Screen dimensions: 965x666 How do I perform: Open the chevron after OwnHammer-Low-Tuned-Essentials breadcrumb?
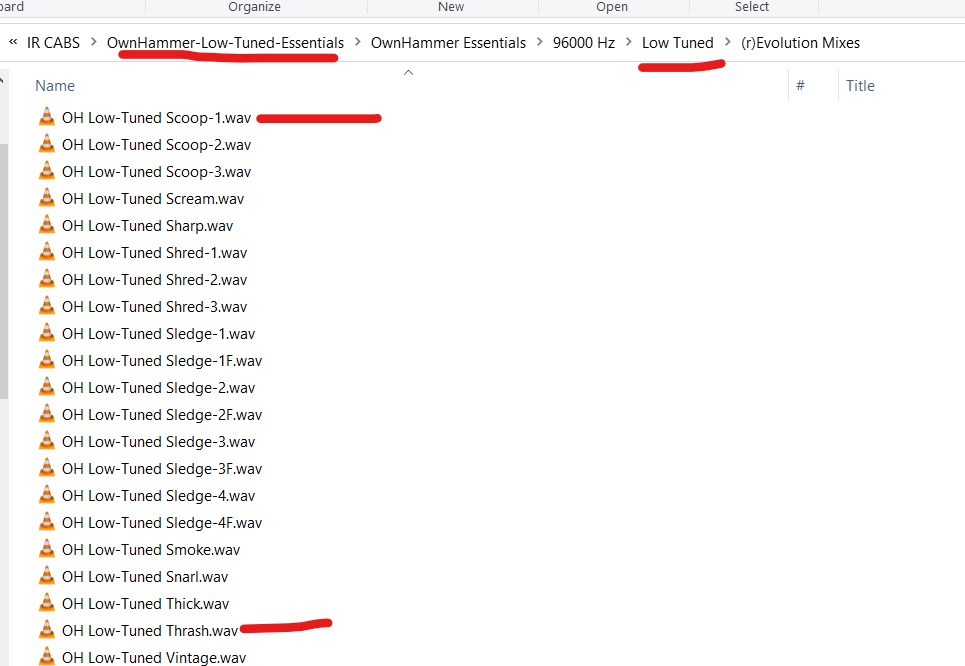click(x=358, y=42)
